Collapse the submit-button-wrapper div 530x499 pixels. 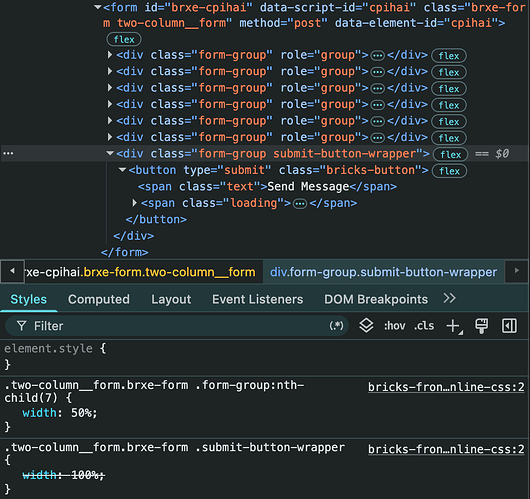[x=110, y=153]
